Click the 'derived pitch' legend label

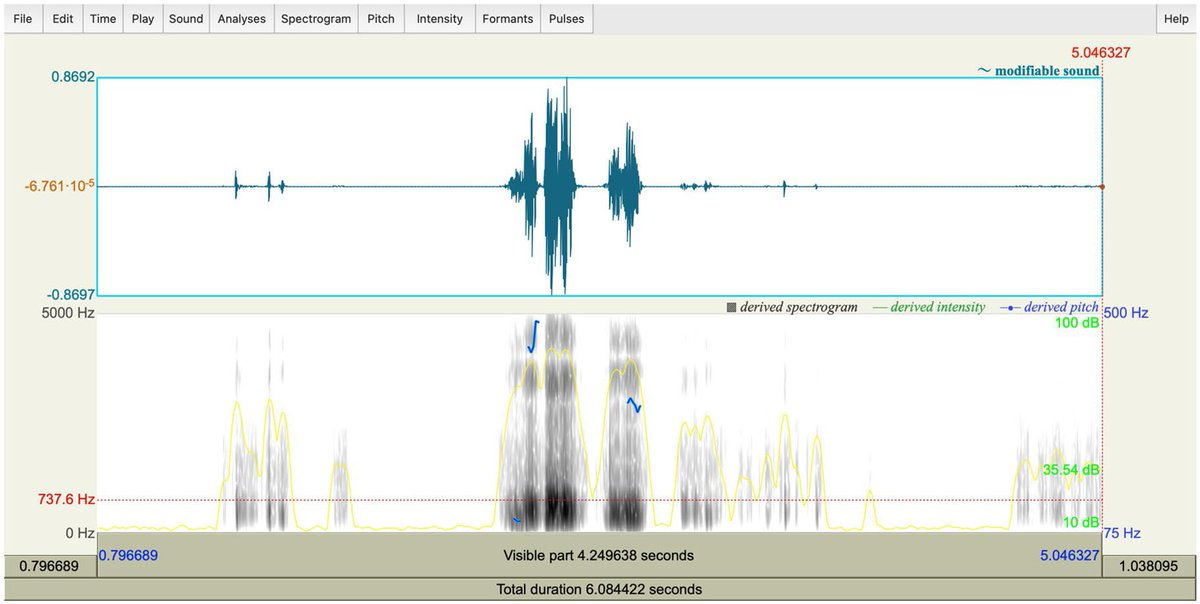(1049, 307)
